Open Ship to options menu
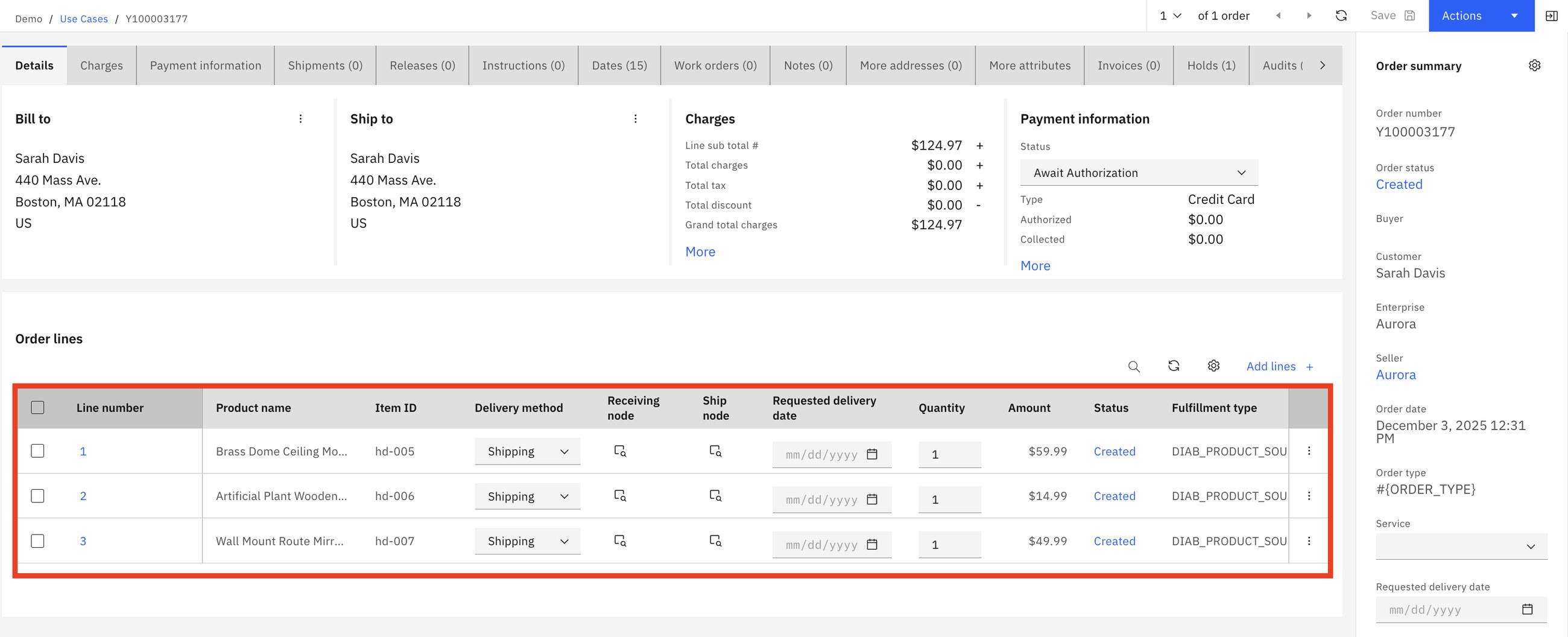 pyautogui.click(x=636, y=119)
